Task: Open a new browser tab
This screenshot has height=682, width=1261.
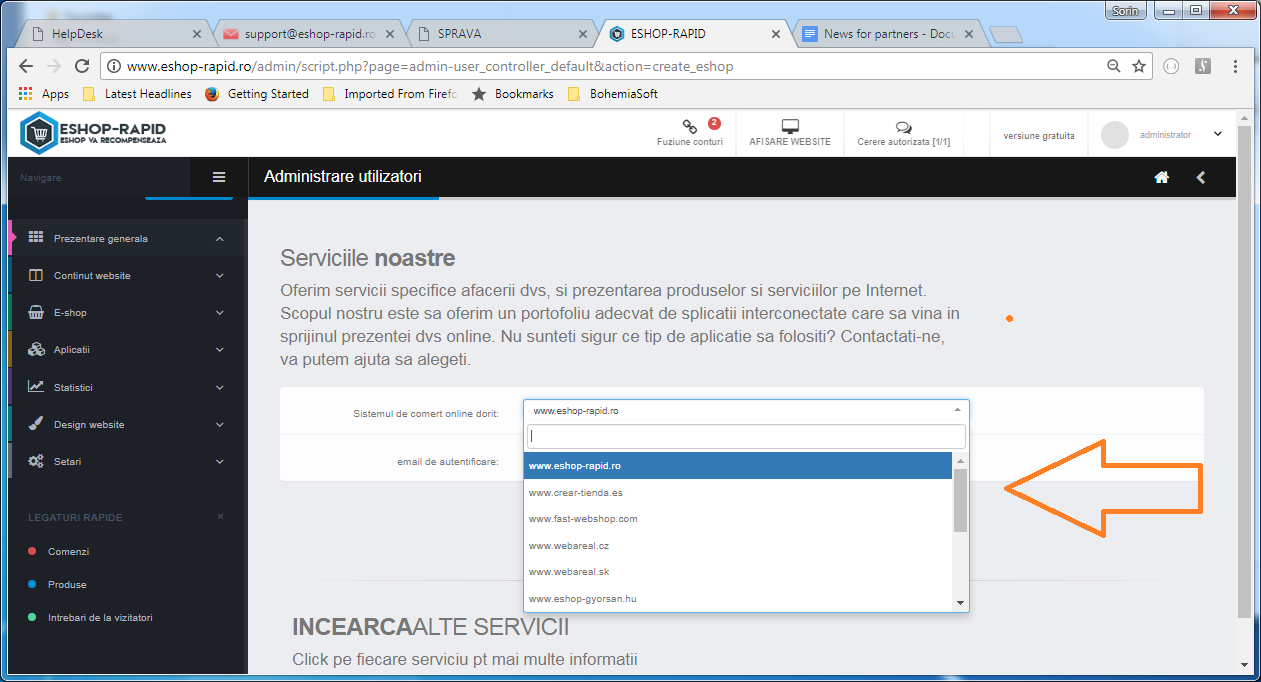Action: (x=1005, y=35)
